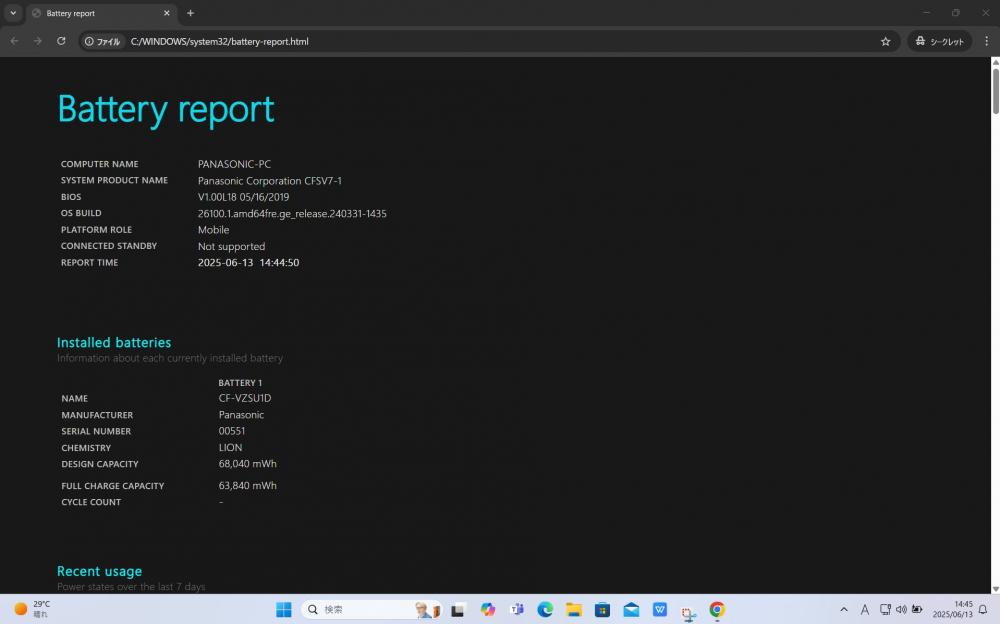Screen dimensions: 1000x624
Task: Click the battery tray icon
Action: point(917,610)
